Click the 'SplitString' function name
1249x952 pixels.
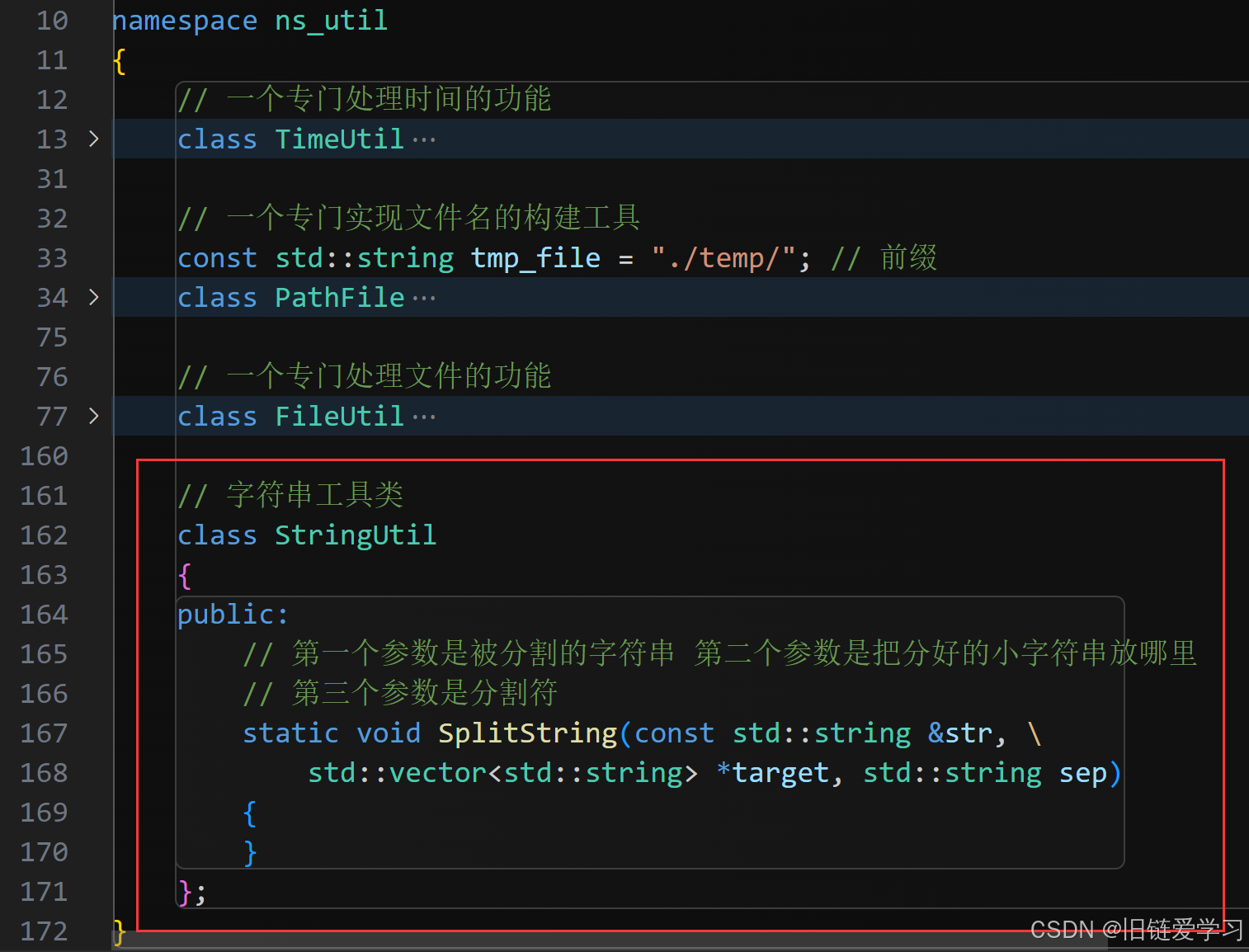[x=527, y=733]
